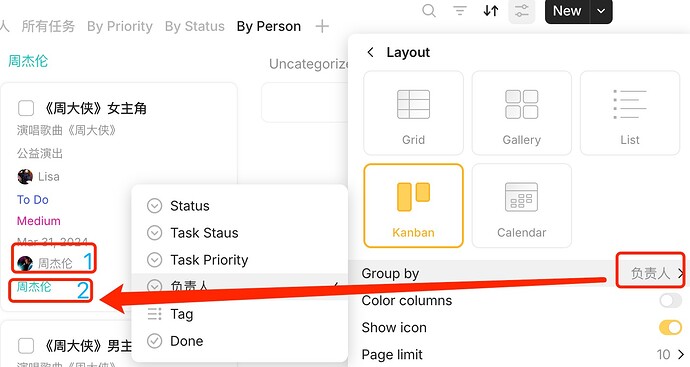Click the Task Staus type icon
The height and width of the screenshot is (367, 690).
(x=154, y=233)
